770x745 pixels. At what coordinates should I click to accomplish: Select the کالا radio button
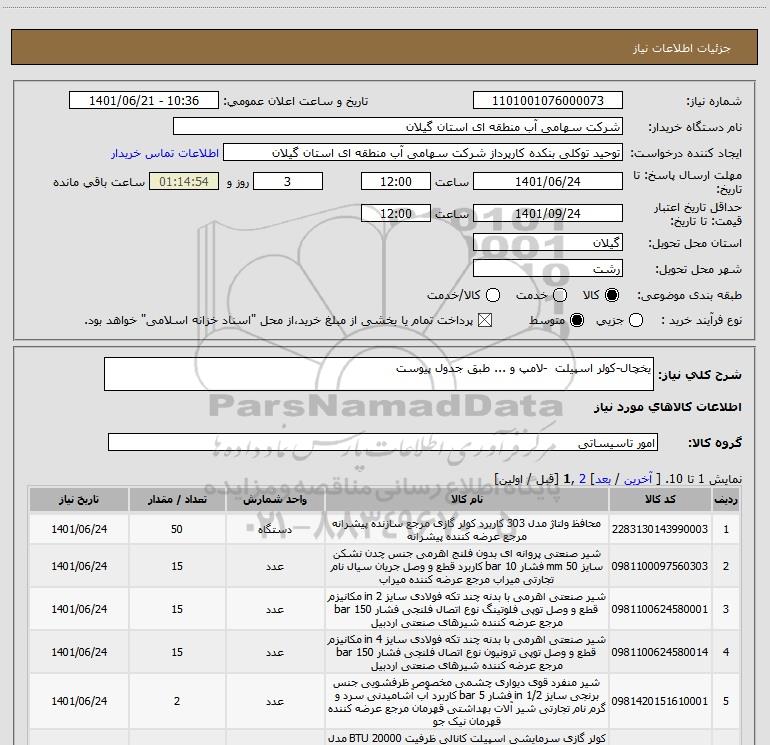(x=612, y=295)
